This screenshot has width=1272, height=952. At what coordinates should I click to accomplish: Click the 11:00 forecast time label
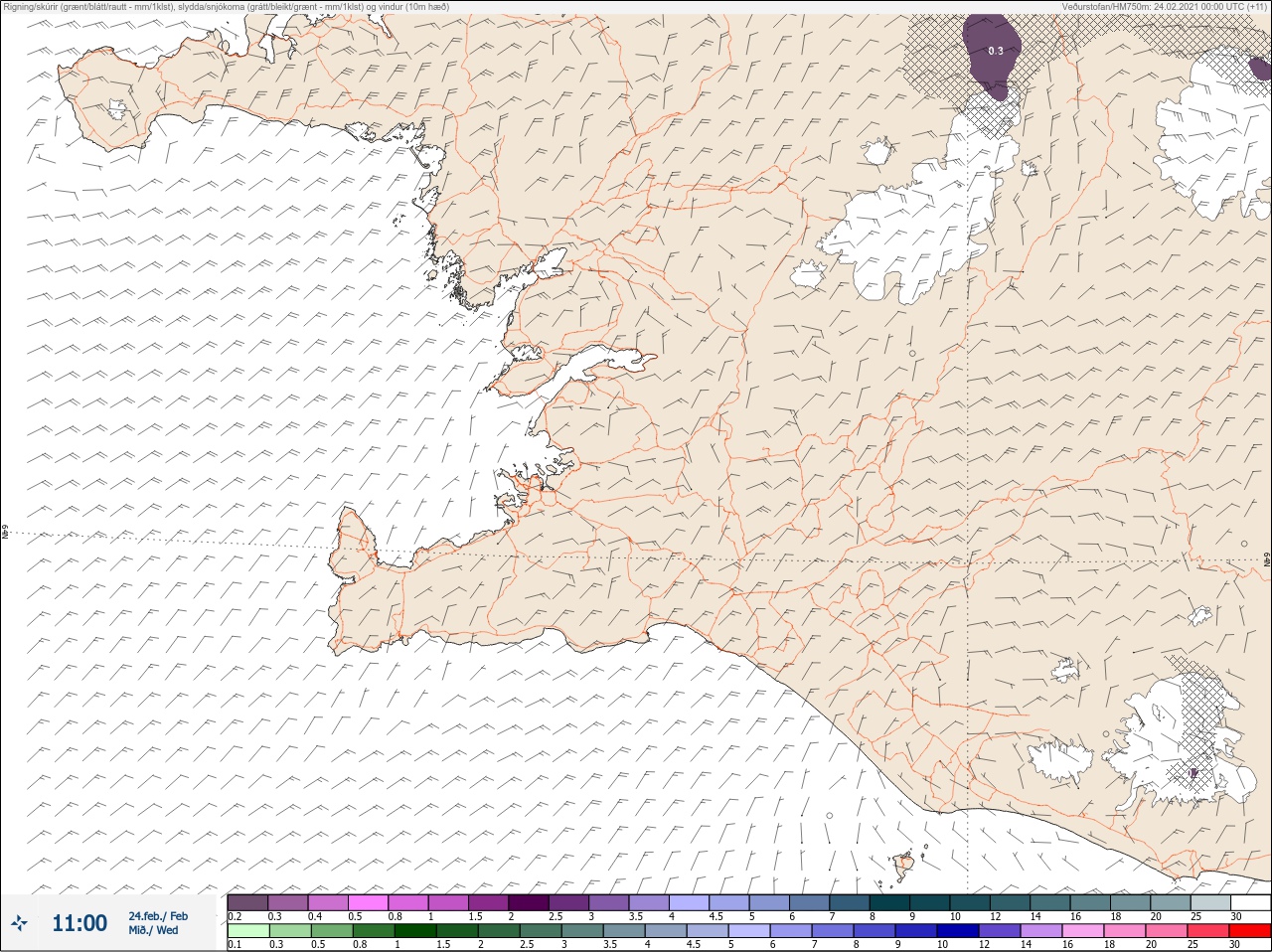(79, 923)
